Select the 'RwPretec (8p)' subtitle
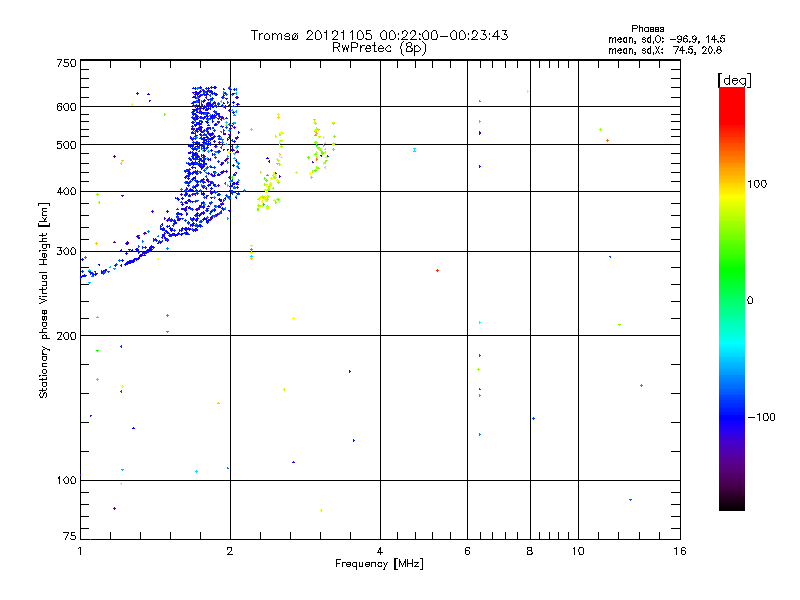800x600 pixels. pyautogui.click(x=379, y=48)
